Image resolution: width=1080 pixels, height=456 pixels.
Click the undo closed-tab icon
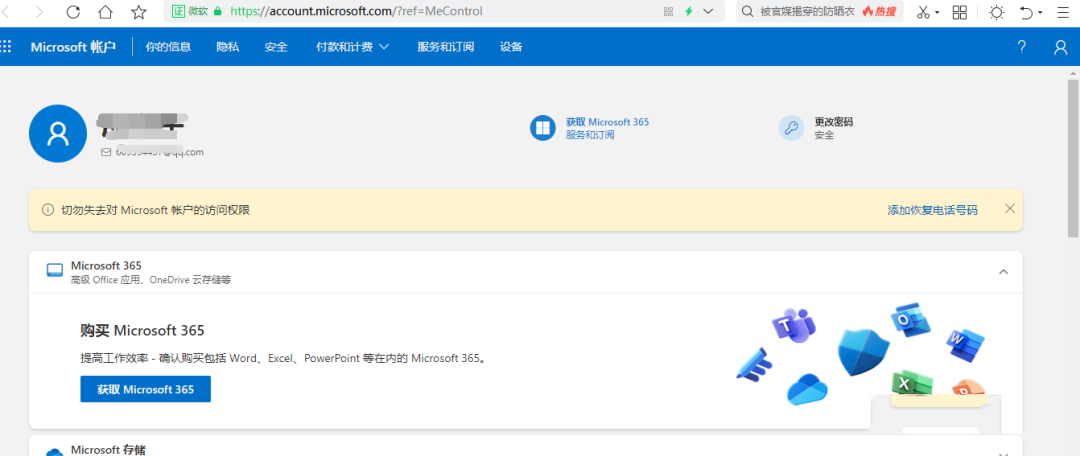coord(1026,12)
